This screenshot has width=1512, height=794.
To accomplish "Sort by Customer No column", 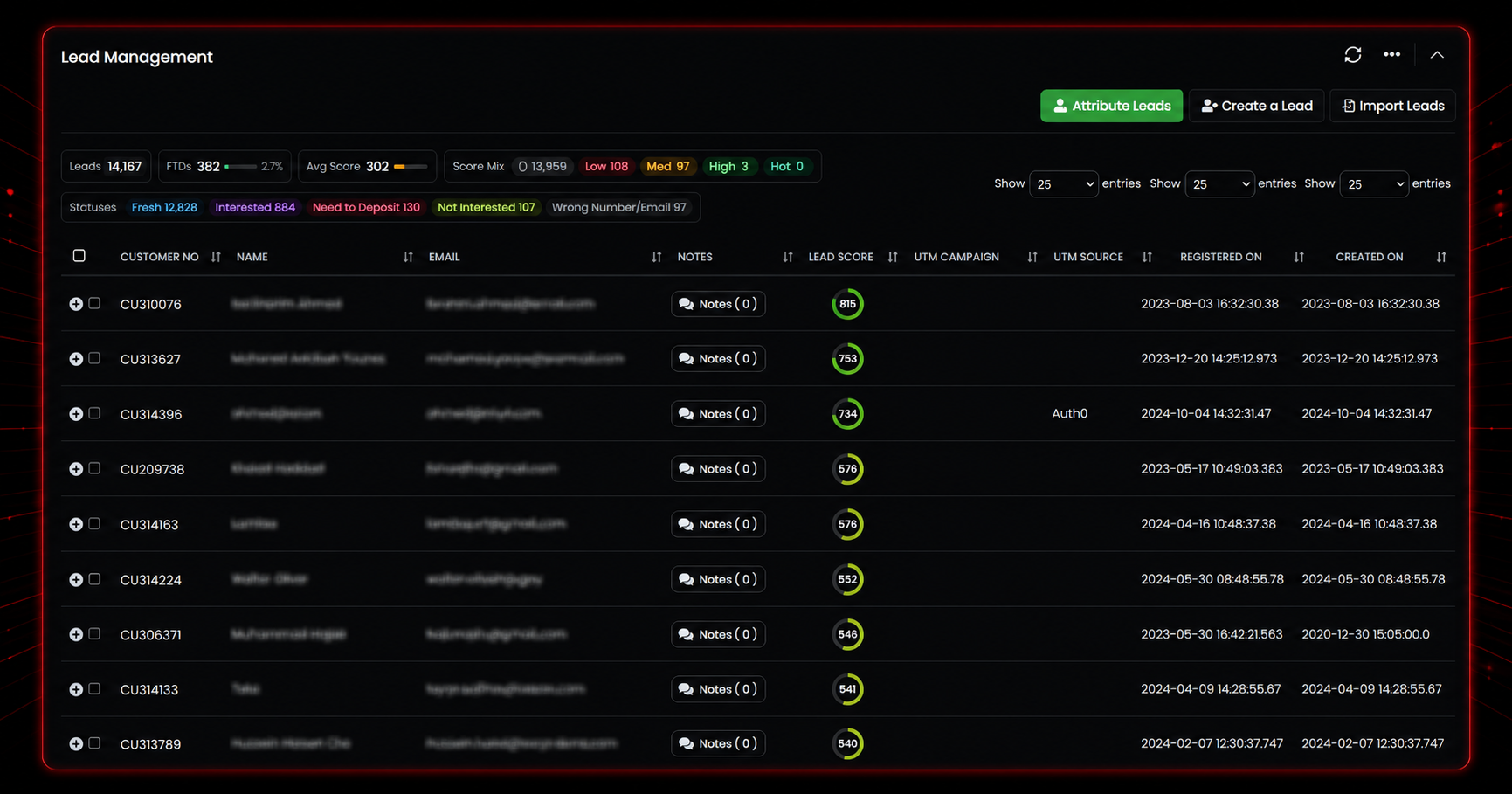I will pos(216,257).
